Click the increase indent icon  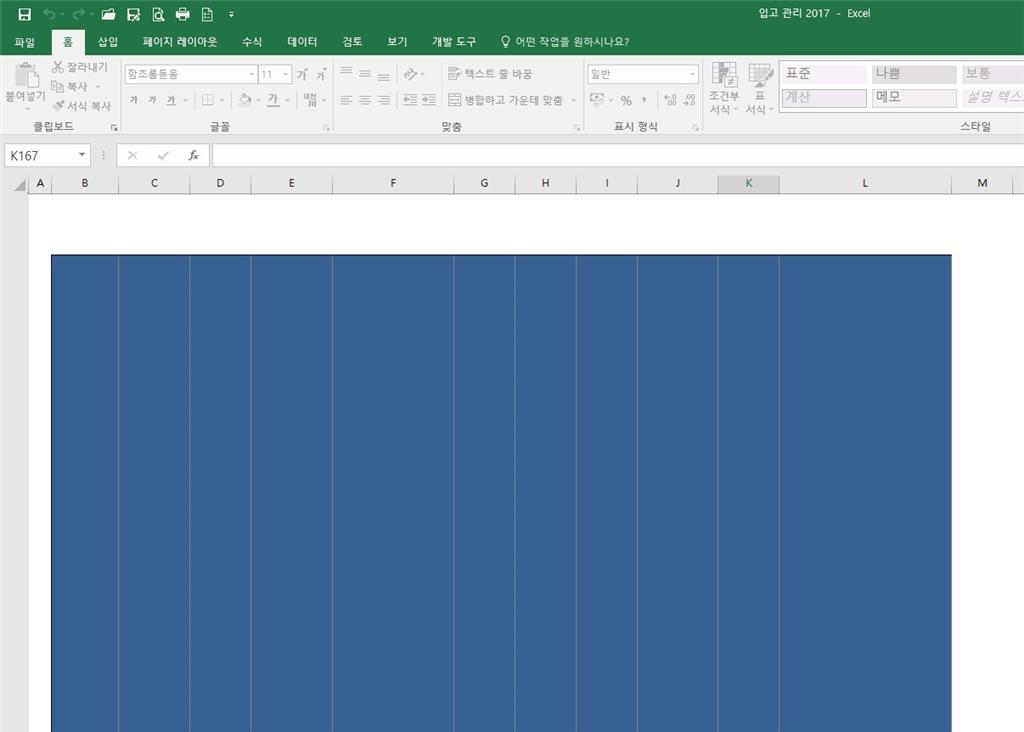(428, 100)
